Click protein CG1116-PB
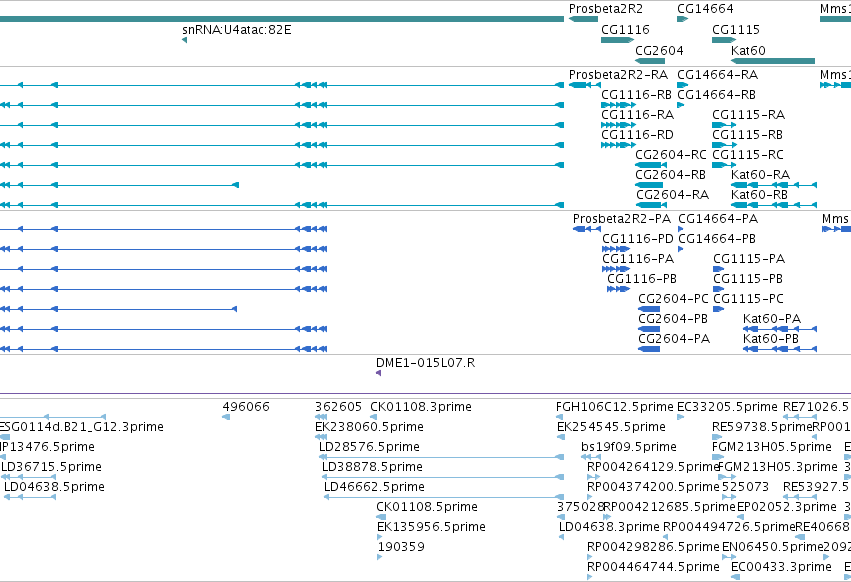This screenshot has width=851, height=582. [x=642, y=279]
